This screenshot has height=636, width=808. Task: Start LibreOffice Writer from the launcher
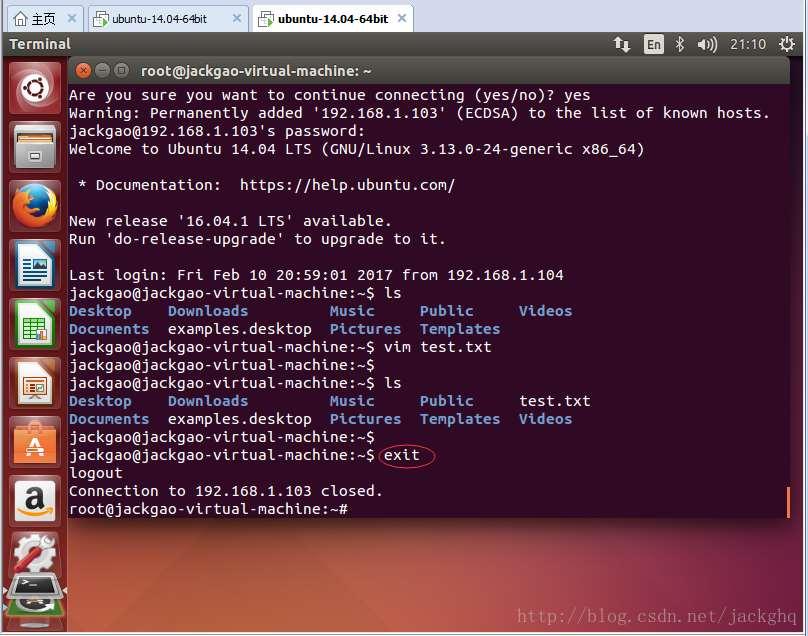[36, 266]
